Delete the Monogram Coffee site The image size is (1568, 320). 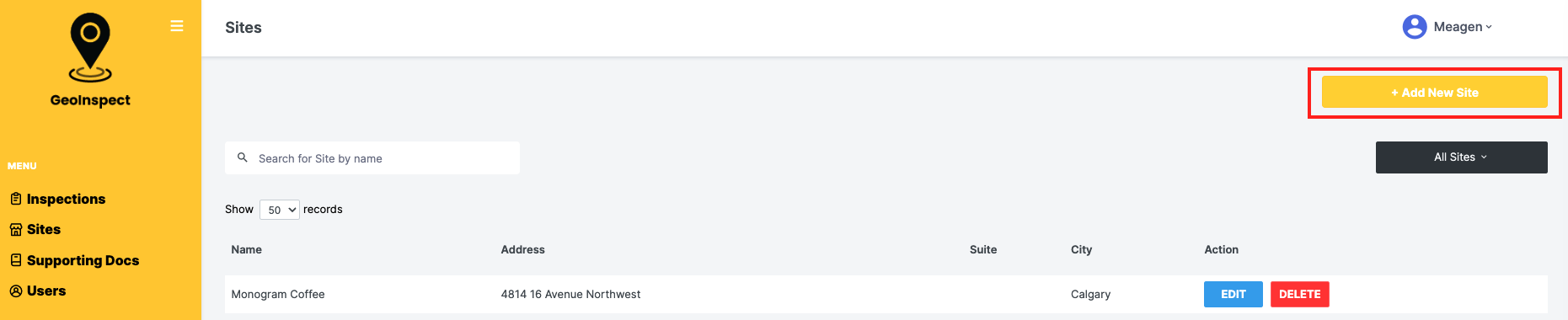[x=1299, y=294]
